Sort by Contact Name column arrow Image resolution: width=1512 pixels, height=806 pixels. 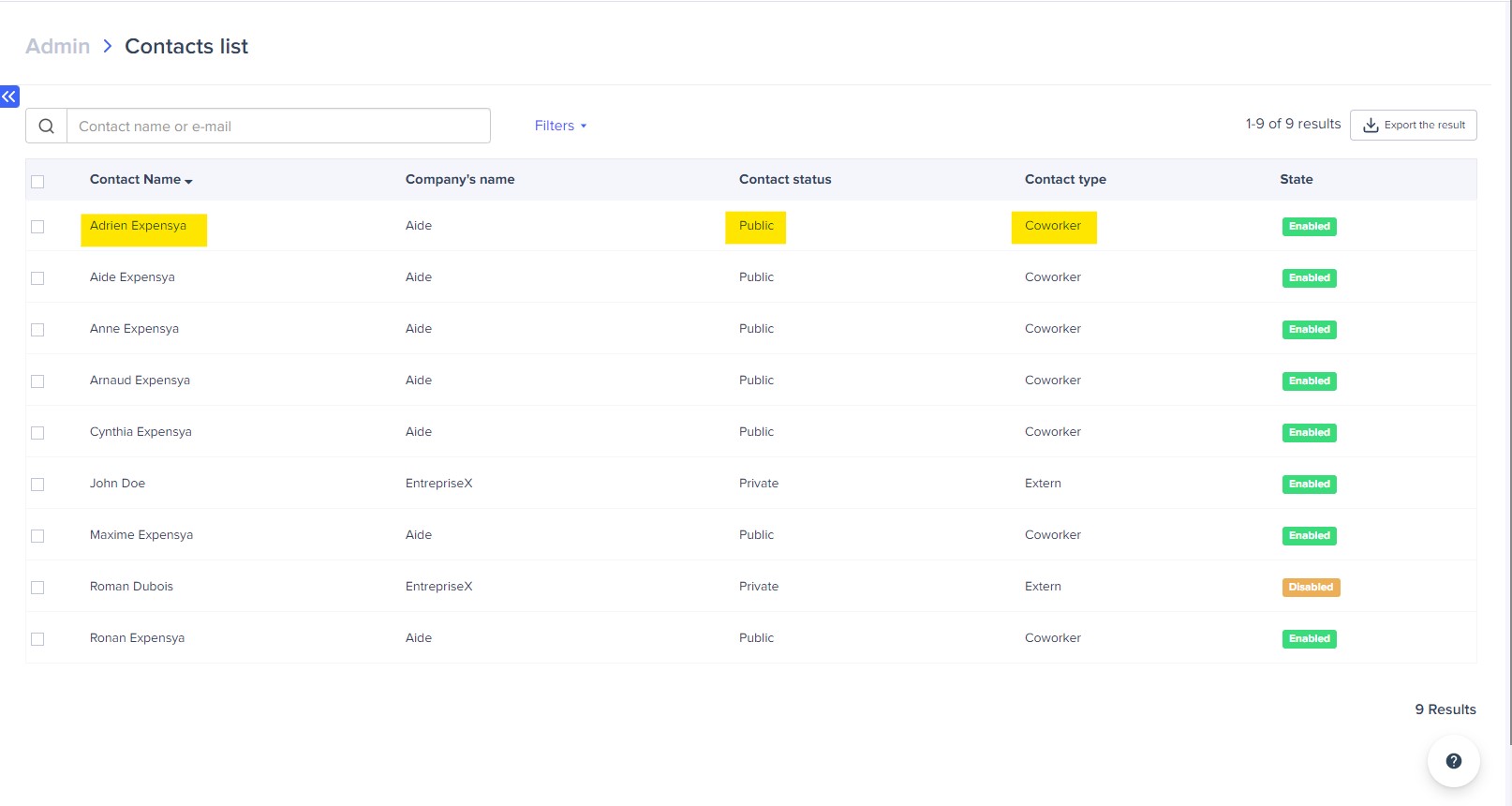pos(188,181)
